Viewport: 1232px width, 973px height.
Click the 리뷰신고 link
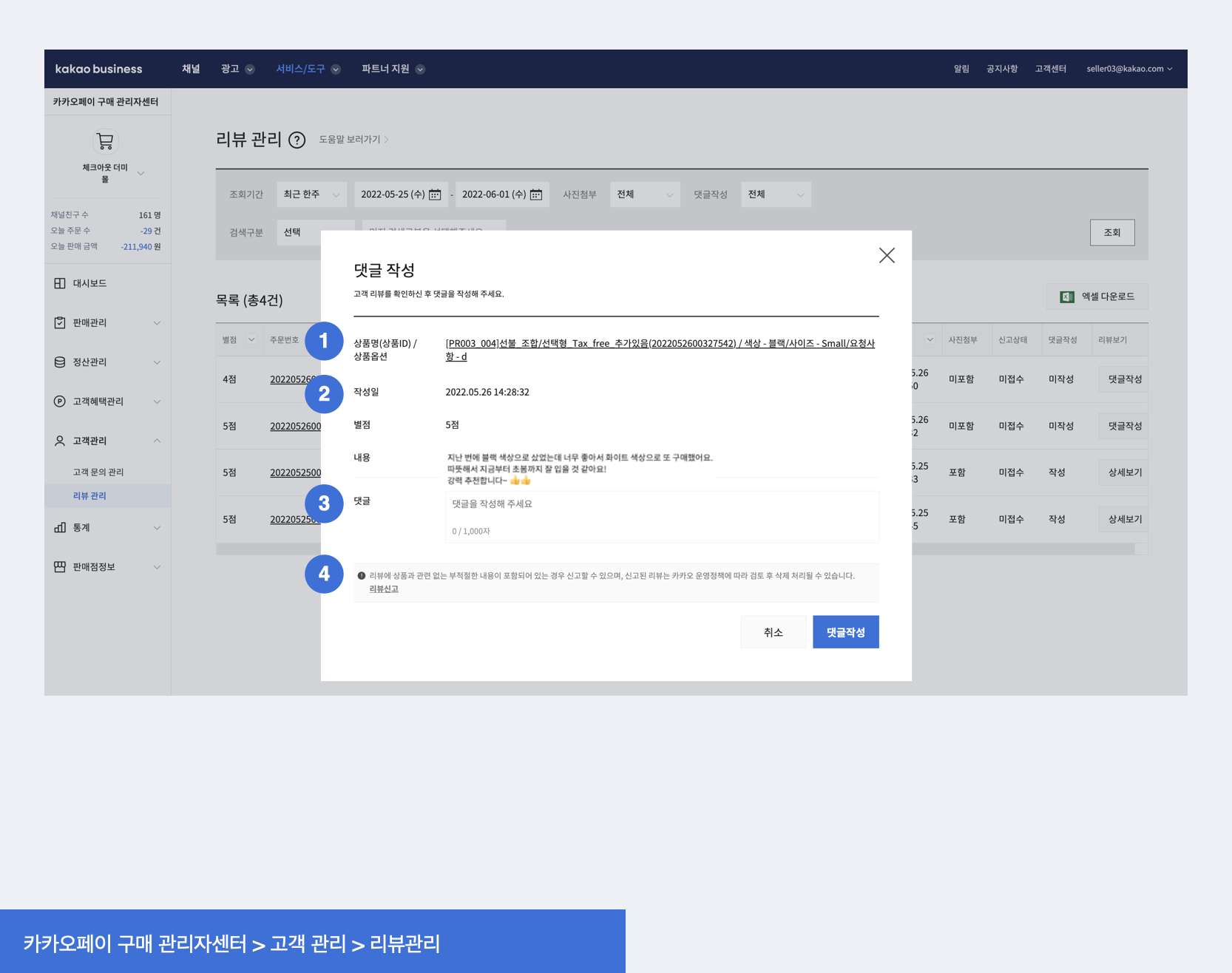(x=384, y=589)
